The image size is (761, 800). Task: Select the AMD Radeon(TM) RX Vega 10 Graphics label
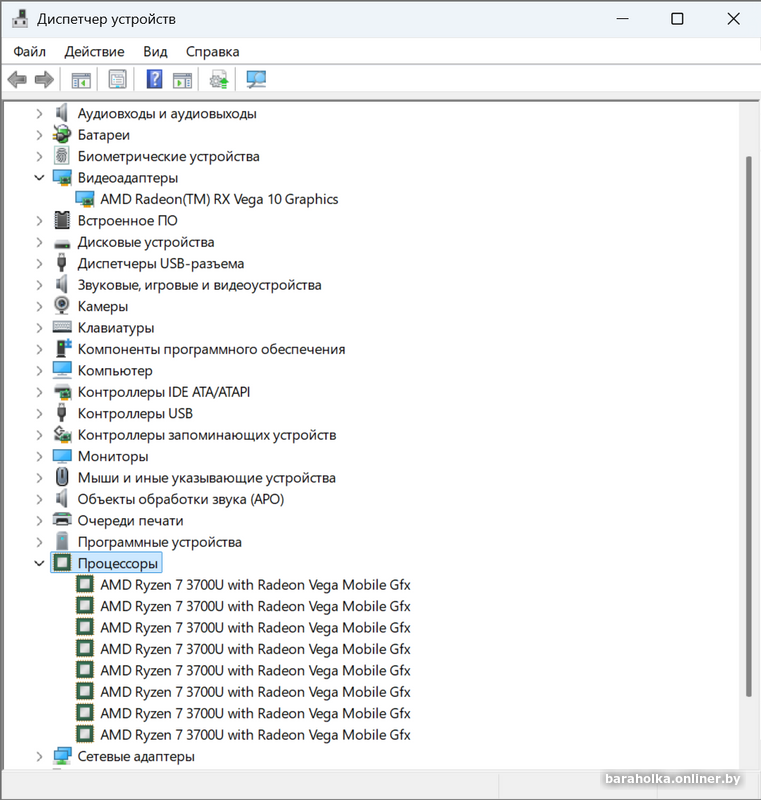pos(219,199)
